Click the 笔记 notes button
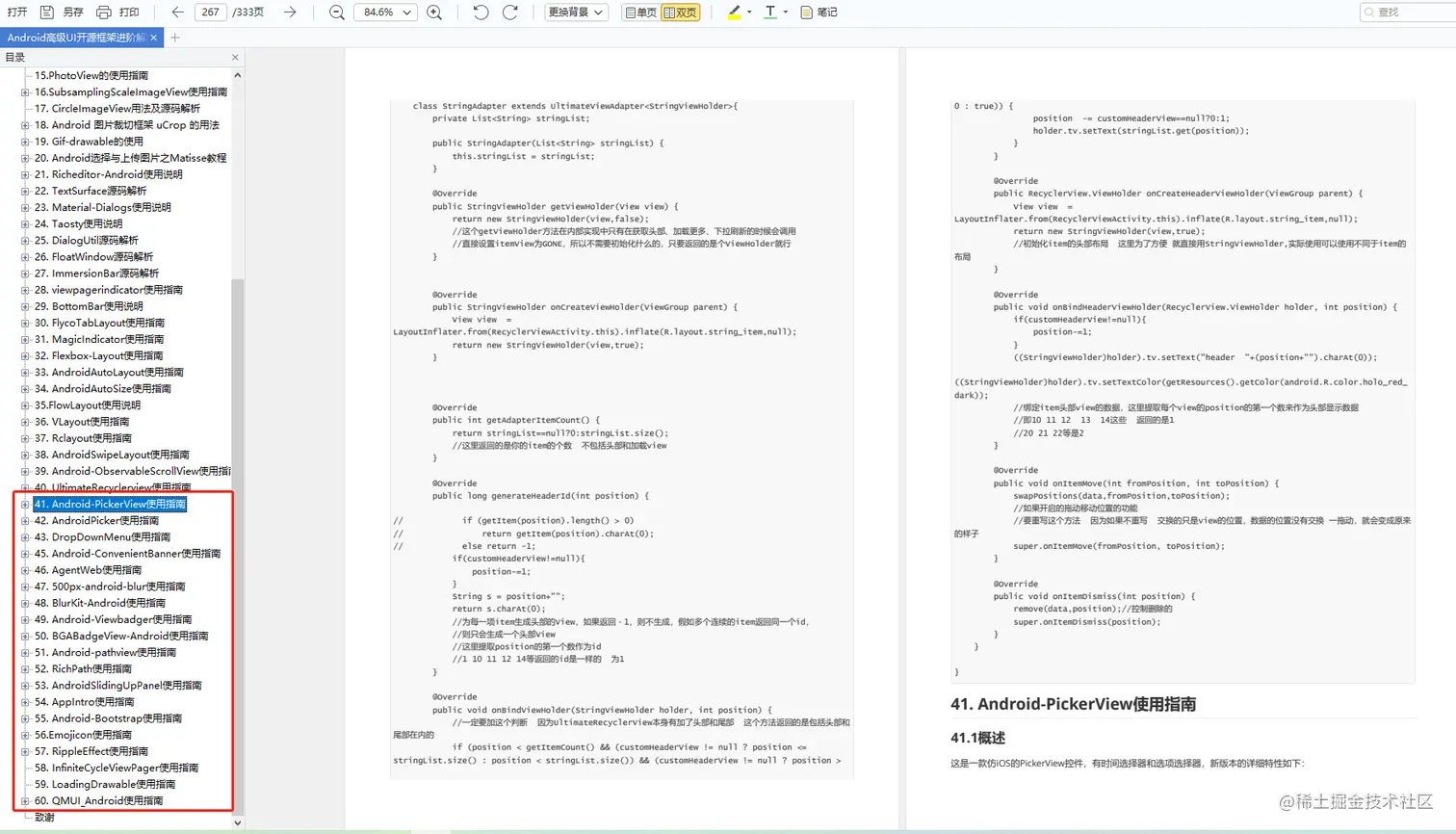This screenshot has width=1456, height=834. (819, 13)
